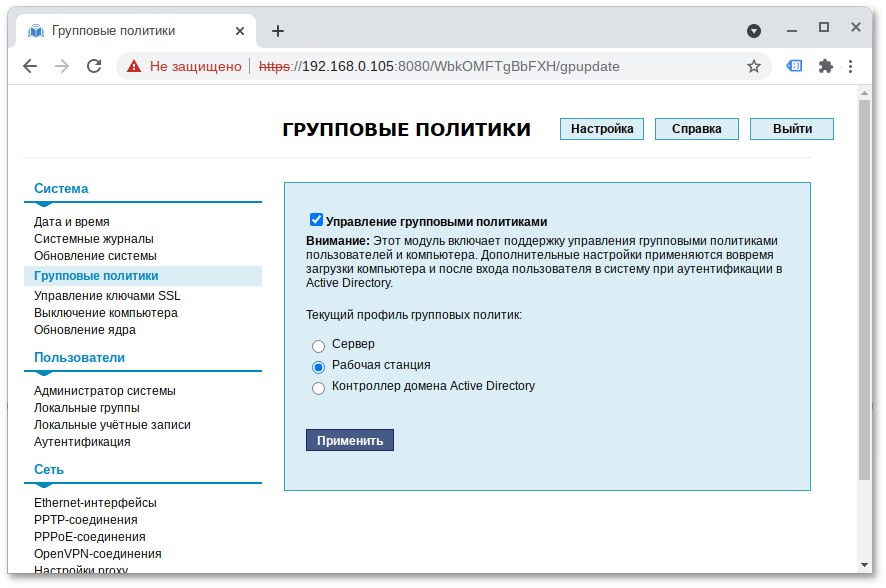Viewport: 886px width, 588px height.
Task: Reload the current page
Action: click(95, 66)
